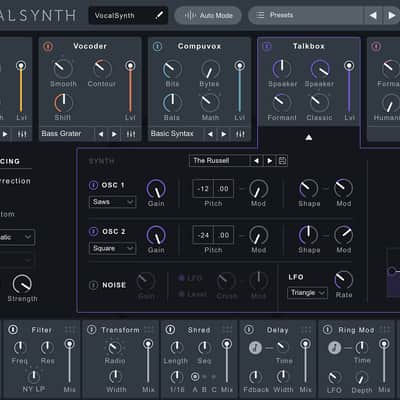This screenshot has height=400, width=400.
Task: Toggle the Compuvox module power button
Action: pos(157,46)
